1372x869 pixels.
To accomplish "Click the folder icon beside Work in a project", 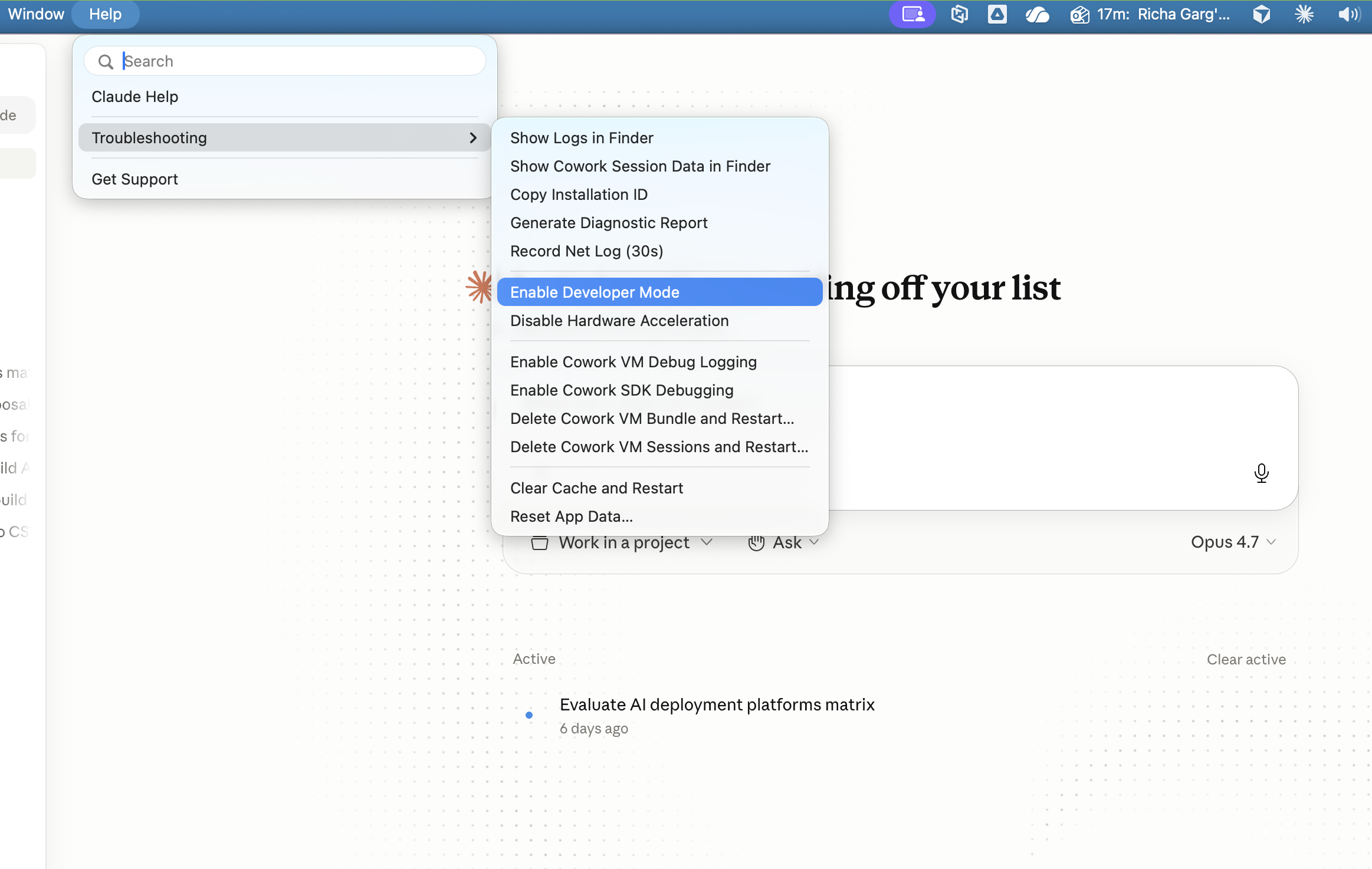I will (x=540, y=543).
